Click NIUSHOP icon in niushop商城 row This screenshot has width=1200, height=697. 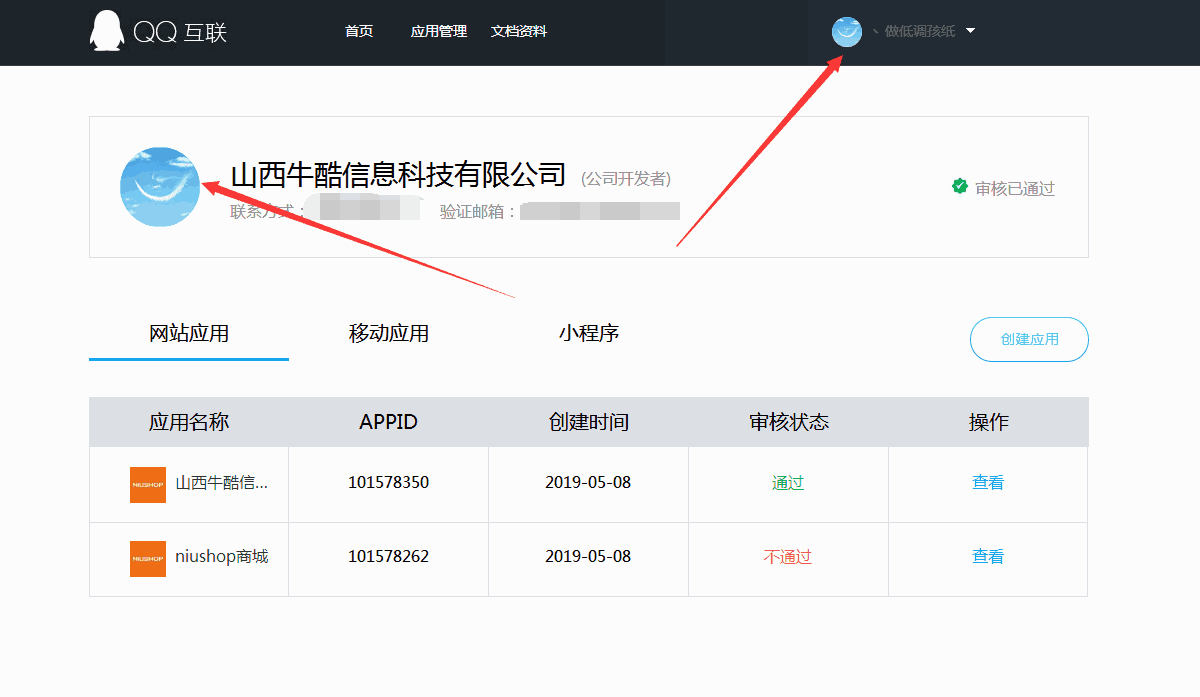point(148,559)
